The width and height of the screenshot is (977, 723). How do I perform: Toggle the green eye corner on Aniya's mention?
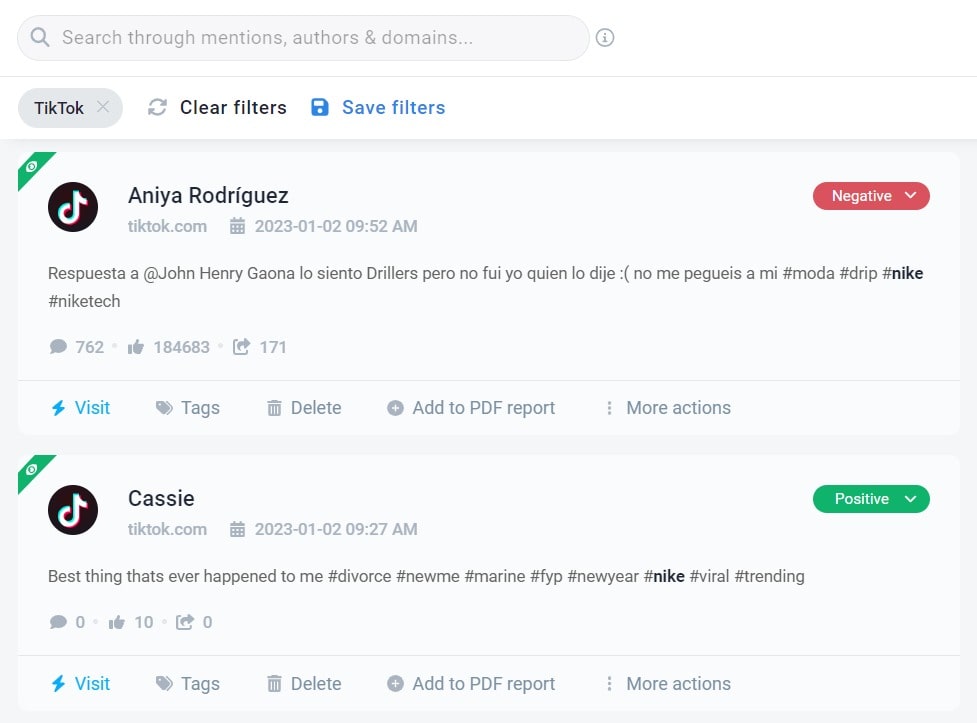[32, 166]
